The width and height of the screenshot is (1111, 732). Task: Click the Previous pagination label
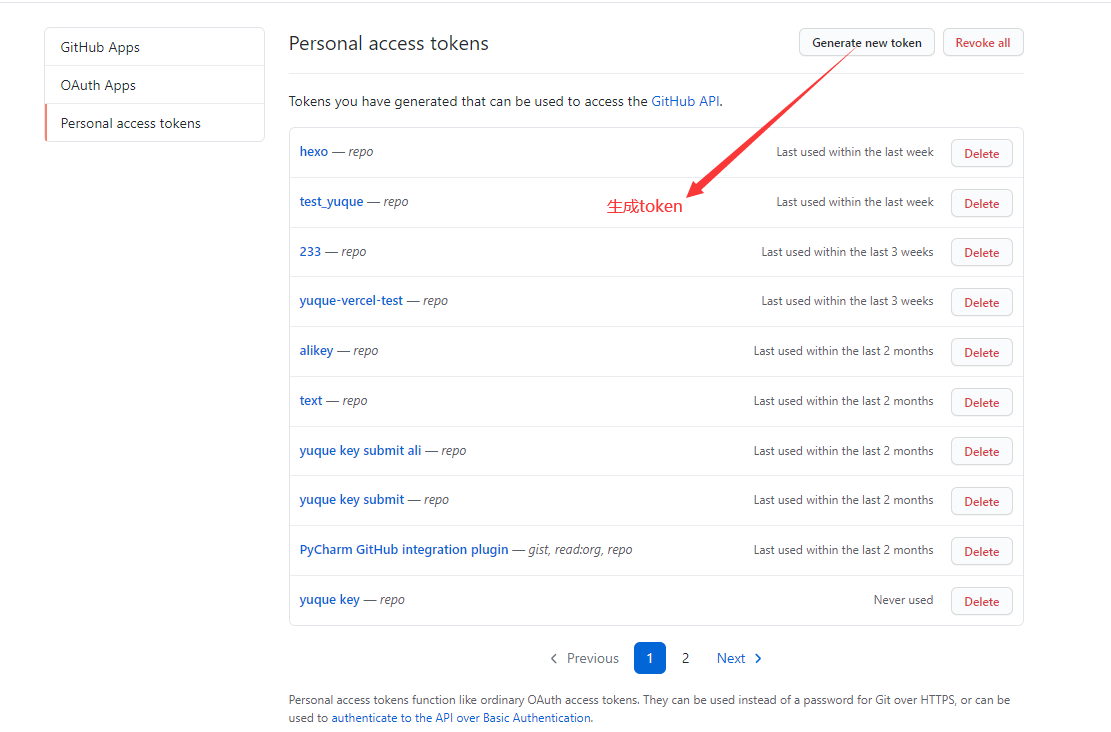point(592,658)
